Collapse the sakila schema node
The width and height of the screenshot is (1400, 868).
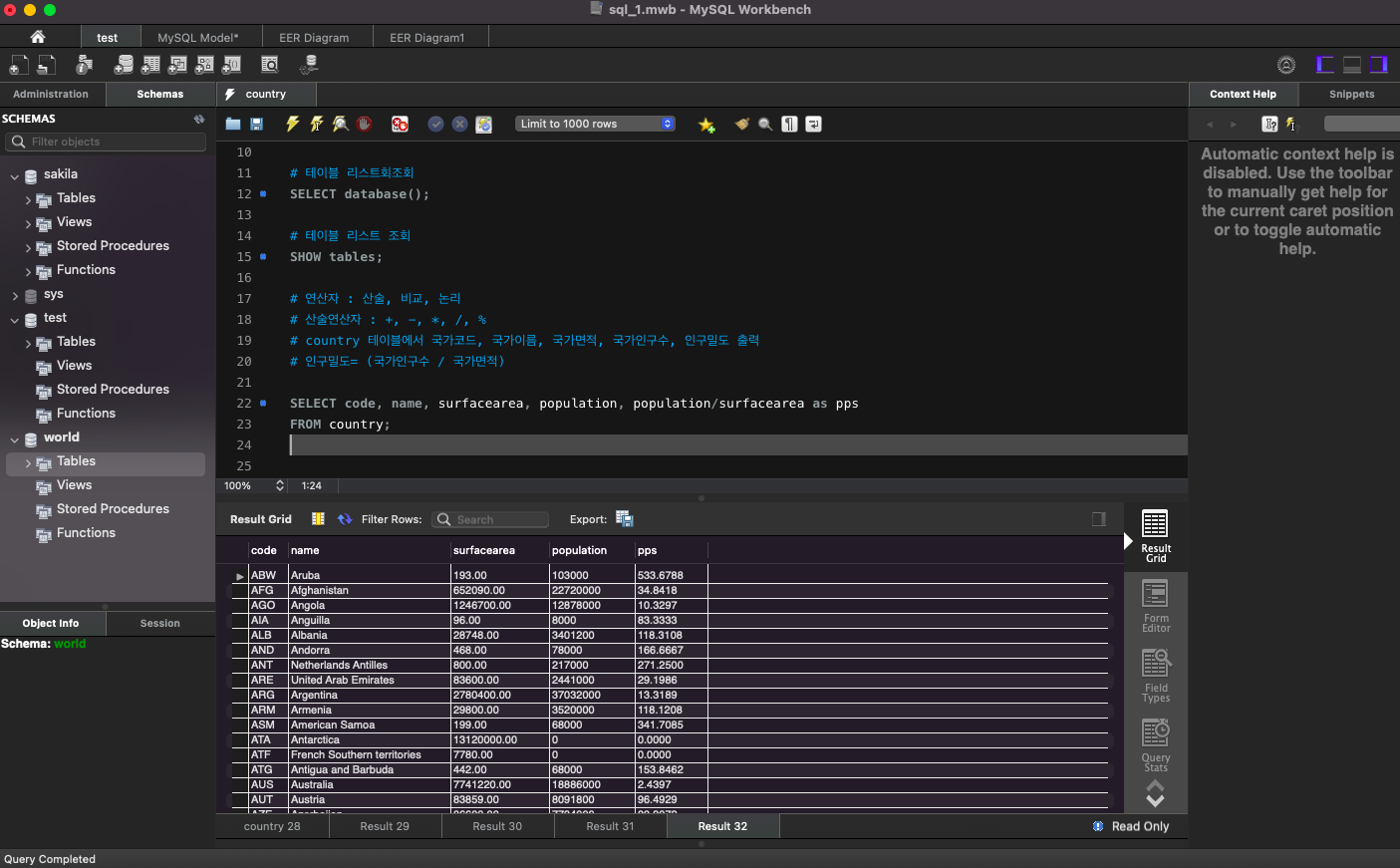coord(15,176)
